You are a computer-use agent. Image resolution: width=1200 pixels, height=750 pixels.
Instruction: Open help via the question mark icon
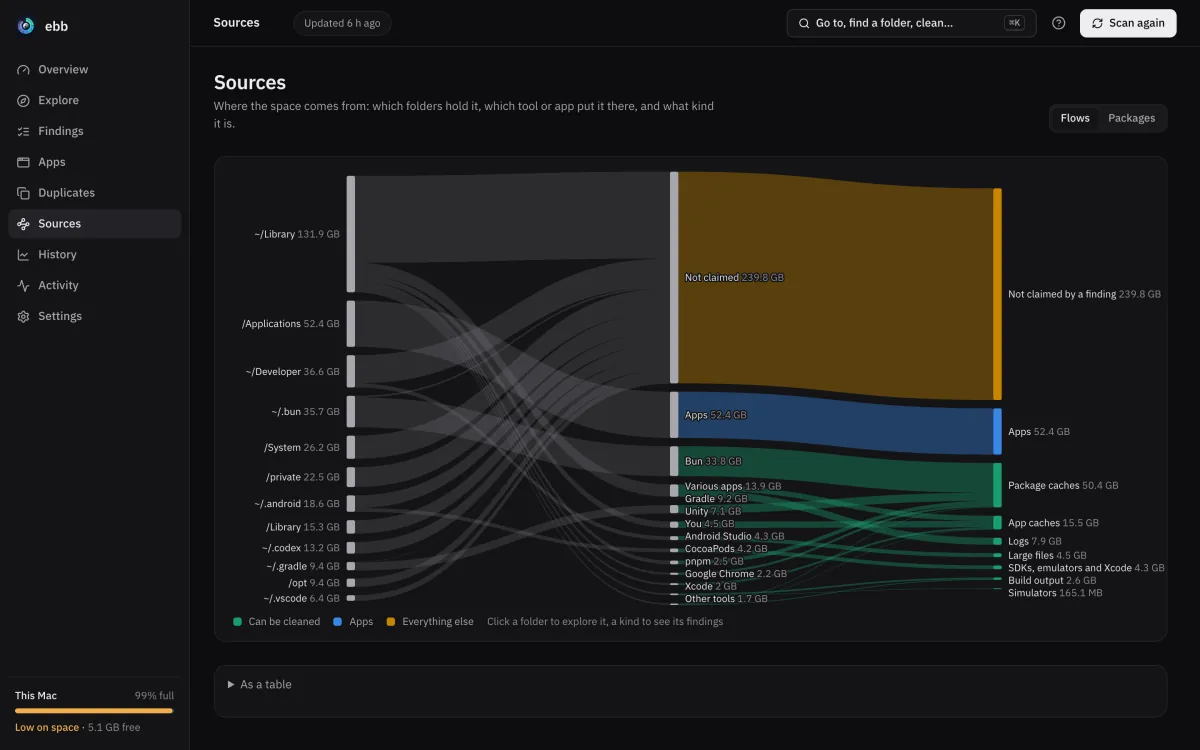point(1059,23)
